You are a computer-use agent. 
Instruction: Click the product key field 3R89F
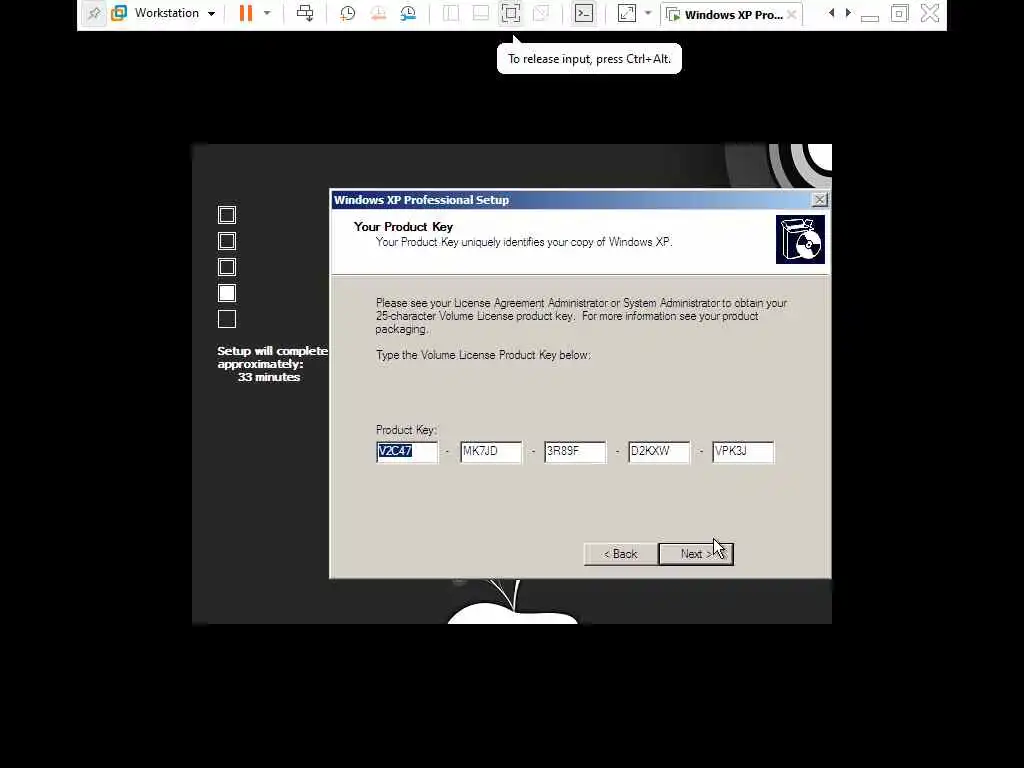coord(575,452)
